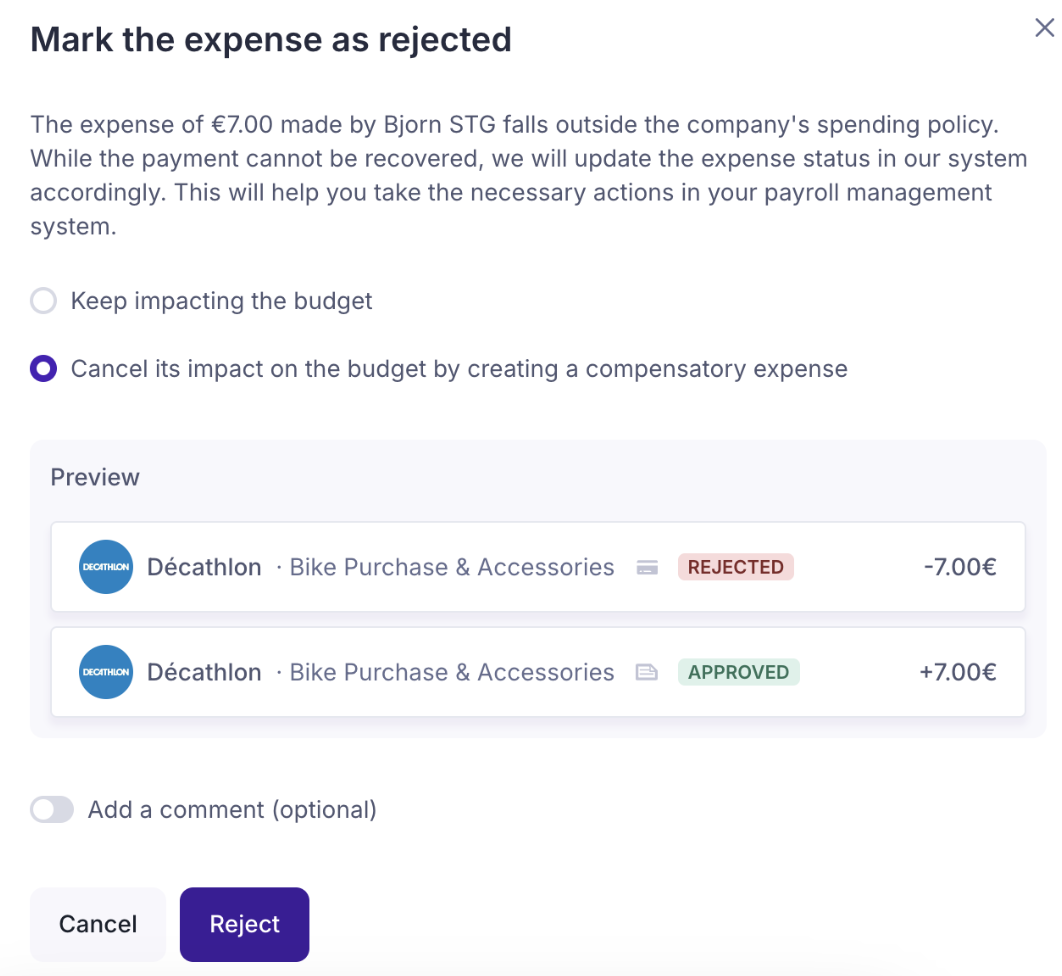The width and height of the screenshot is (1062, 976).
Task: Click the Décathlon name in the approved row
Action: tap(204, 672)
